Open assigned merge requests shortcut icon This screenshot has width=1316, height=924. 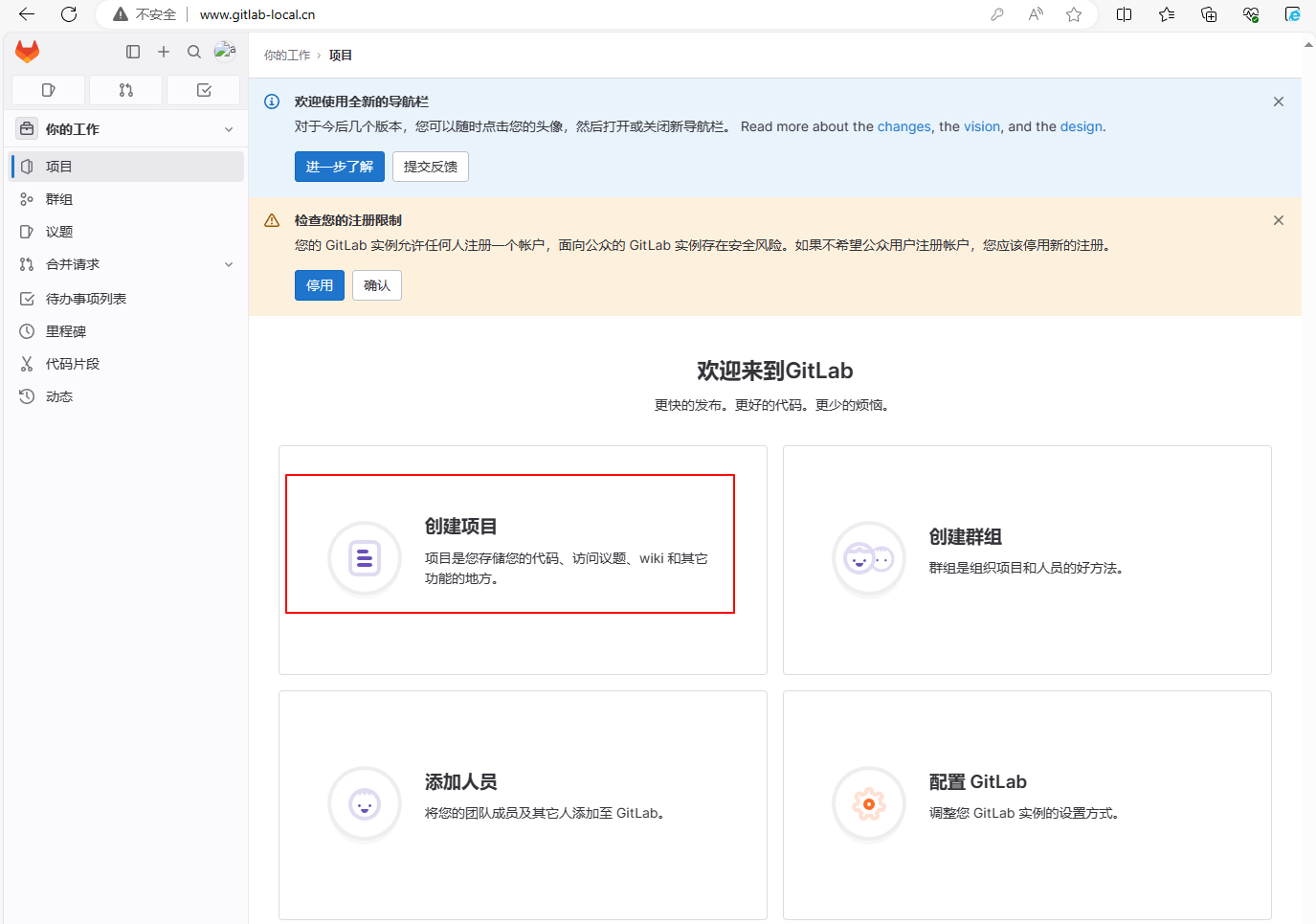tap(126, 90)
